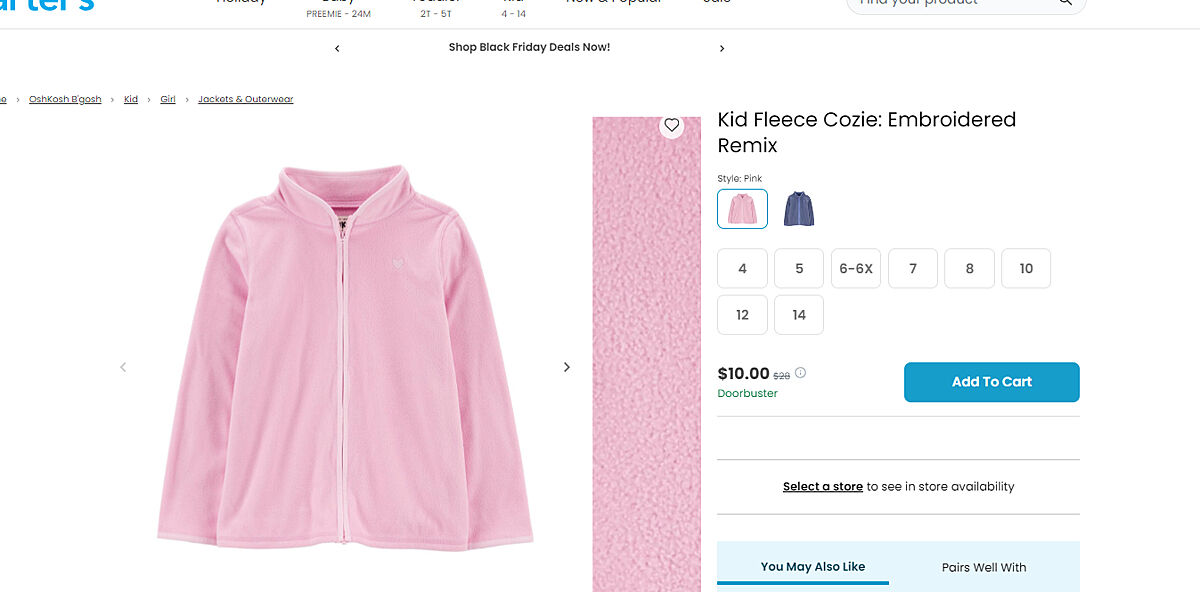Go to OshKosh B'gosh breadcrumb
This screenshot has height=592, width=1200.
coord(65,99)
